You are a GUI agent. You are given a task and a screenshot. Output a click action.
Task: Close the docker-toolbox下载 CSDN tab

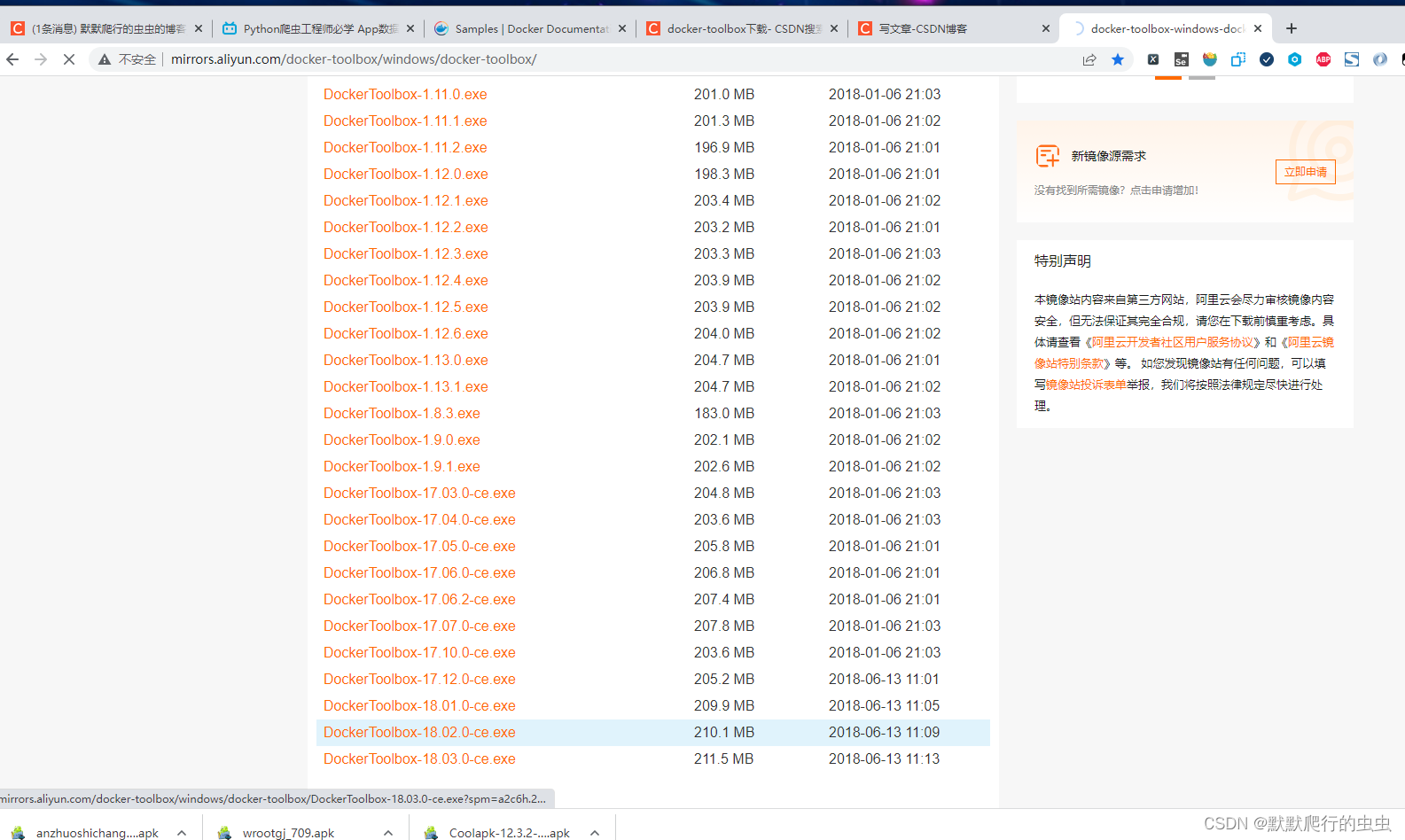click(834, 28)
